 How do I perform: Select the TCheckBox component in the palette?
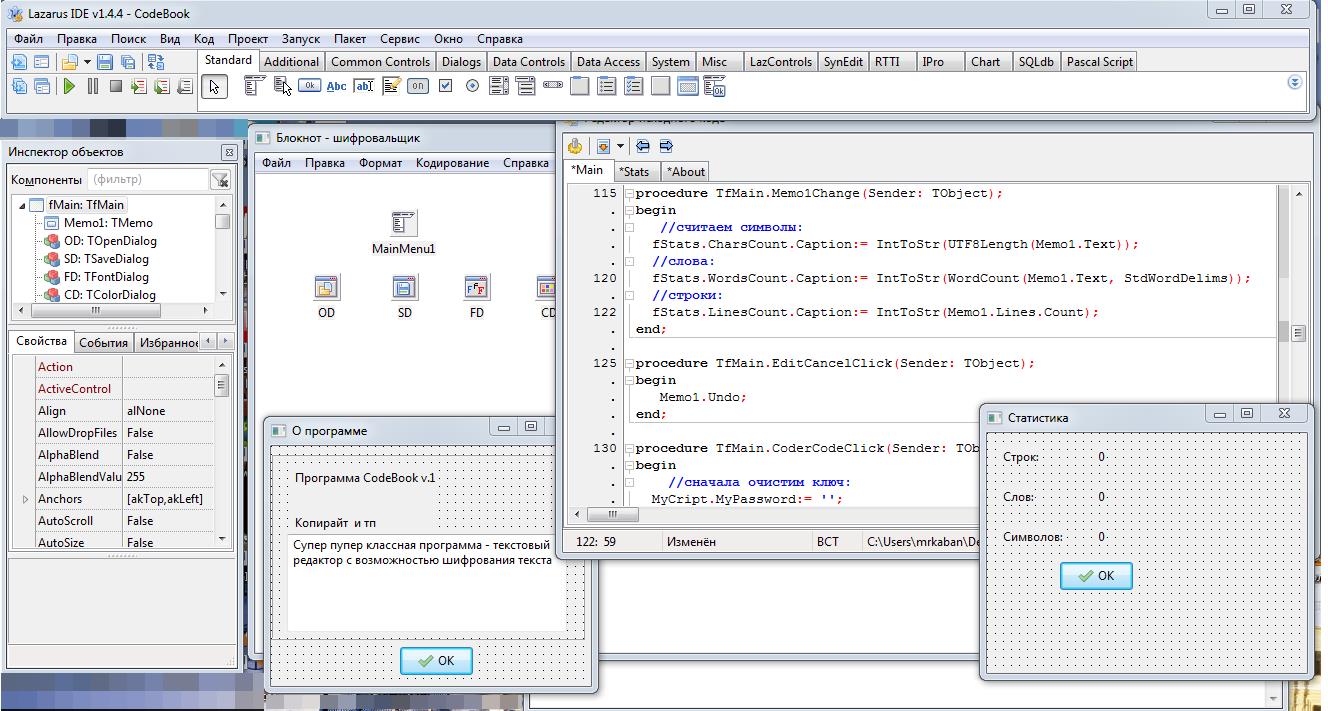(446, 86)
